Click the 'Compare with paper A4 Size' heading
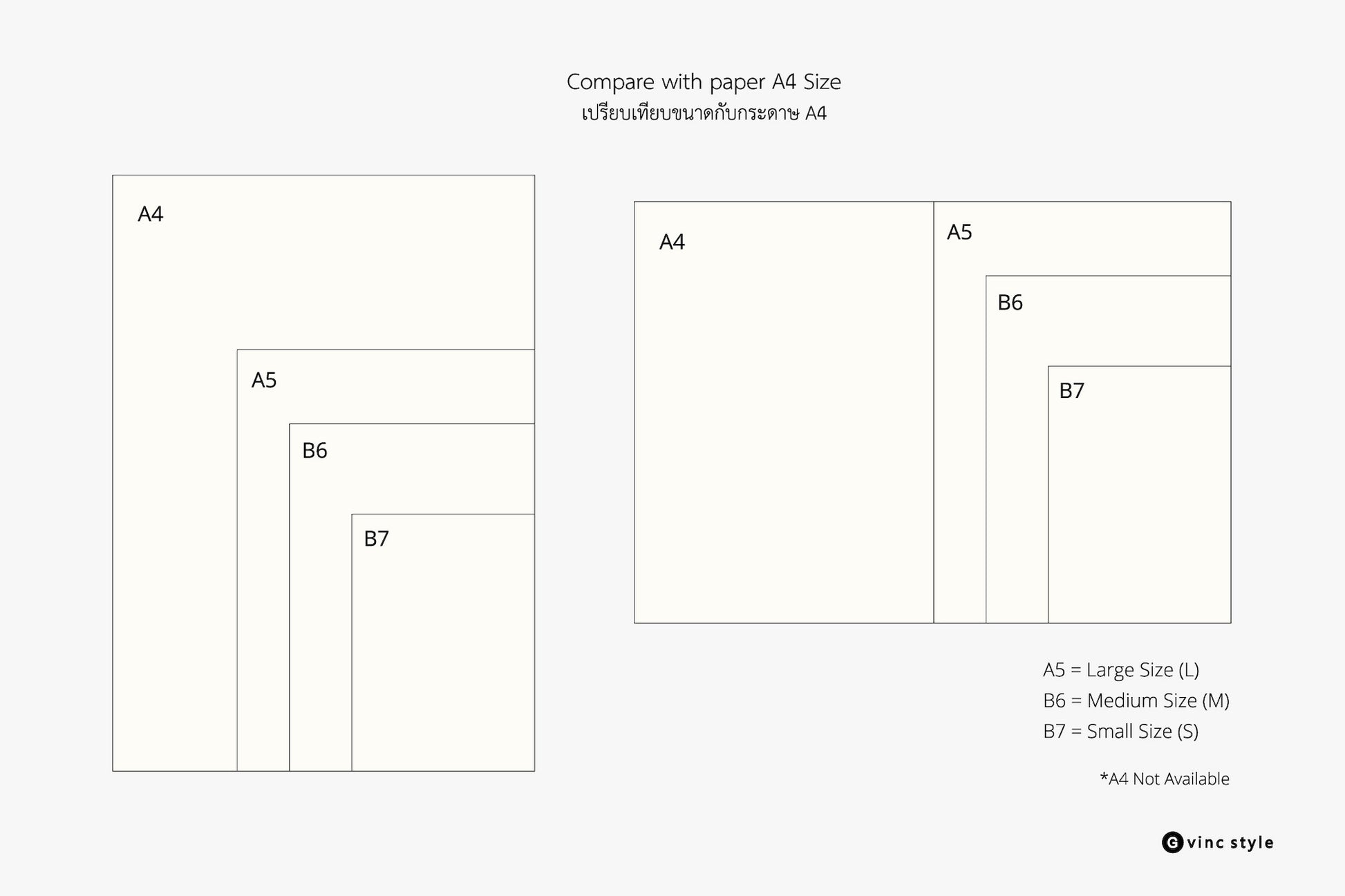The height and width of the screenshot is (896, 1345). click(704, 82)
